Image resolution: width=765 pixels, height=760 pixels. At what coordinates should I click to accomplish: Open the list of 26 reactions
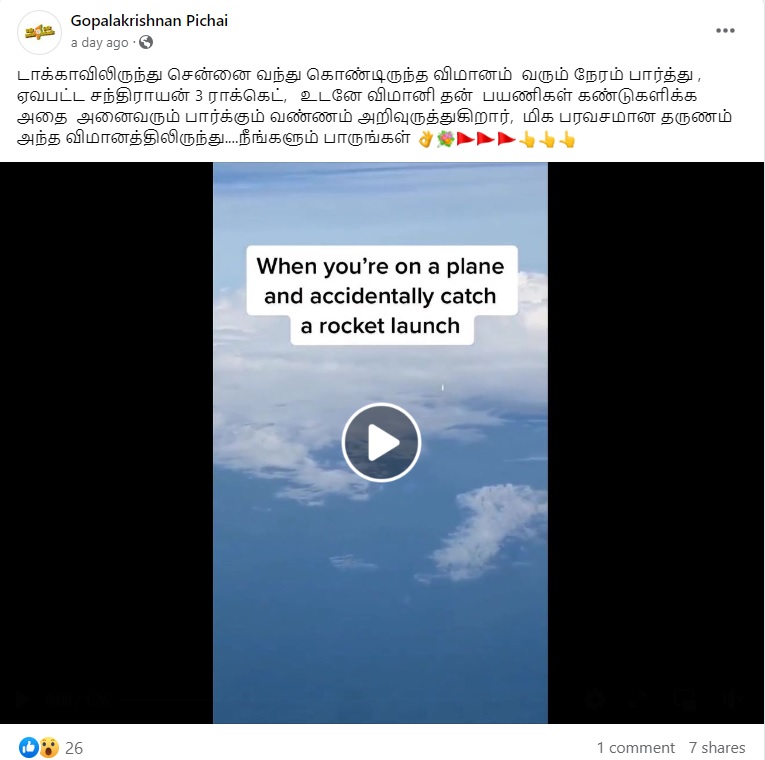click(x=74, y=748)
